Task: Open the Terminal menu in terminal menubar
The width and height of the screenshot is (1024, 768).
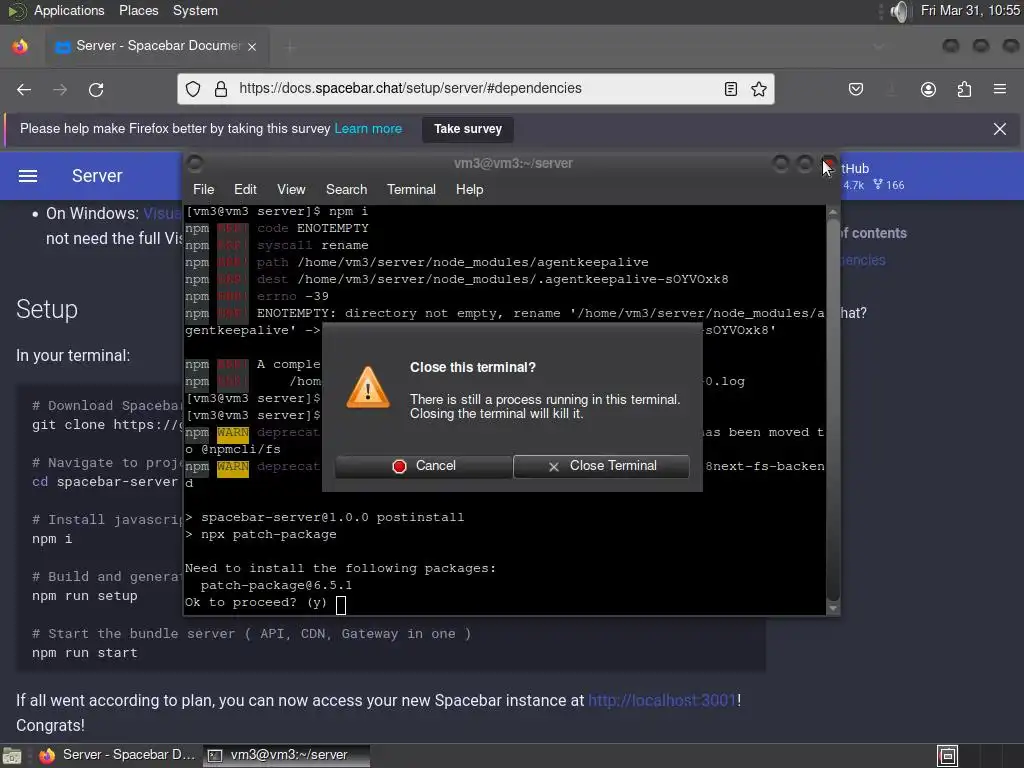Action: click(411, 189)
